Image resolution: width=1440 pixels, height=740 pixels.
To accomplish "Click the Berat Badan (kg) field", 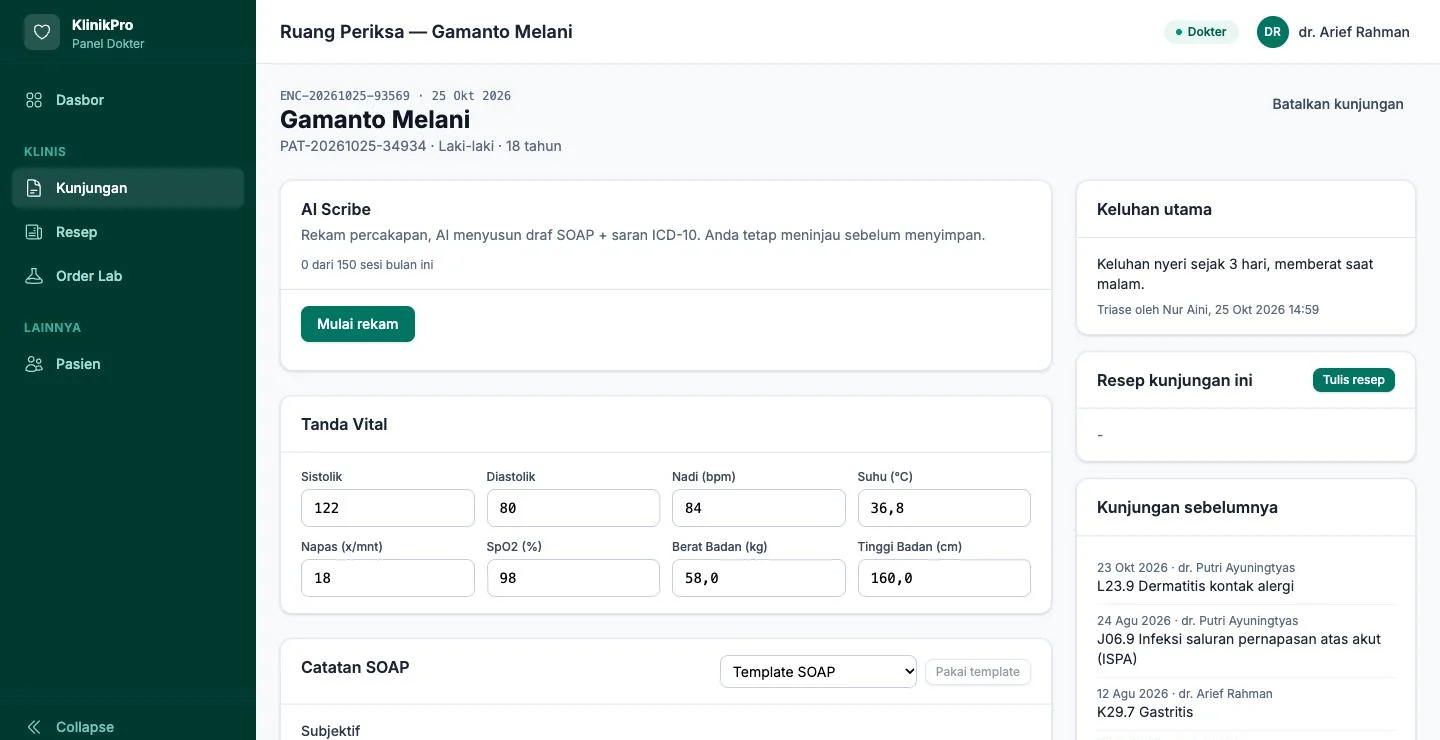I will (759, 578).
